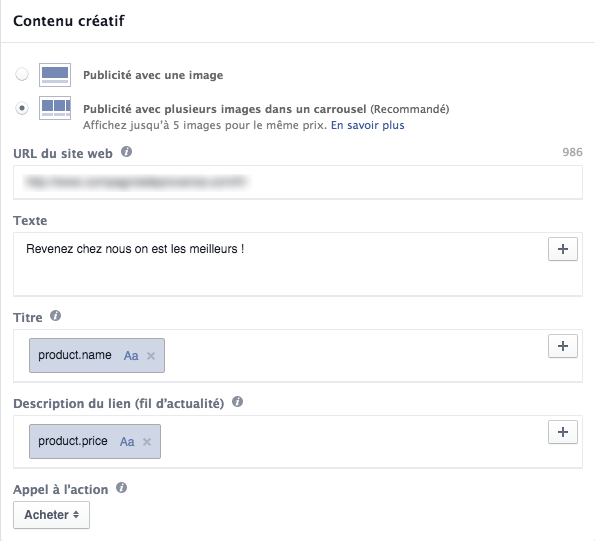Click the carousel ad format icon
This screenshot has height=541, width=595.
[55, 108]
